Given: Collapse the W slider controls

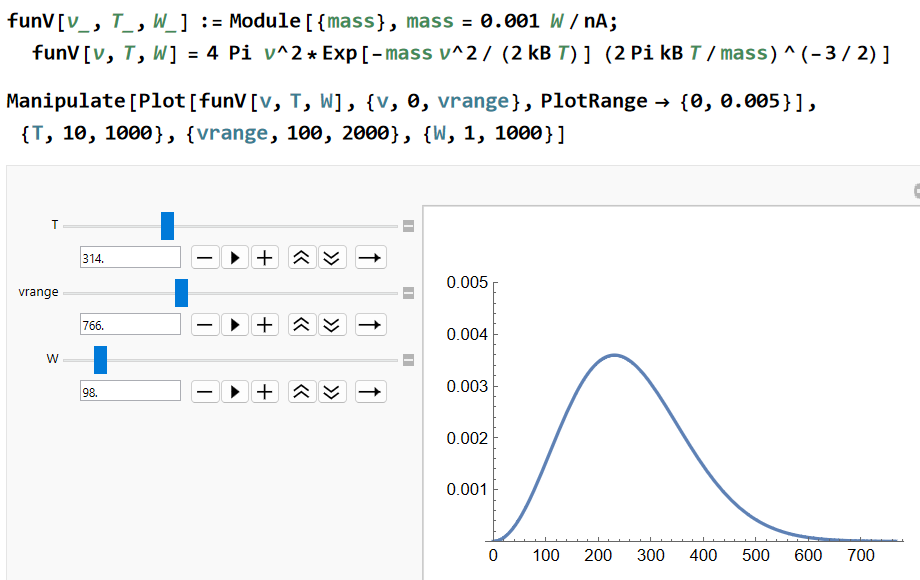Looking at the screenshot, I should click(x=408, y=360).
